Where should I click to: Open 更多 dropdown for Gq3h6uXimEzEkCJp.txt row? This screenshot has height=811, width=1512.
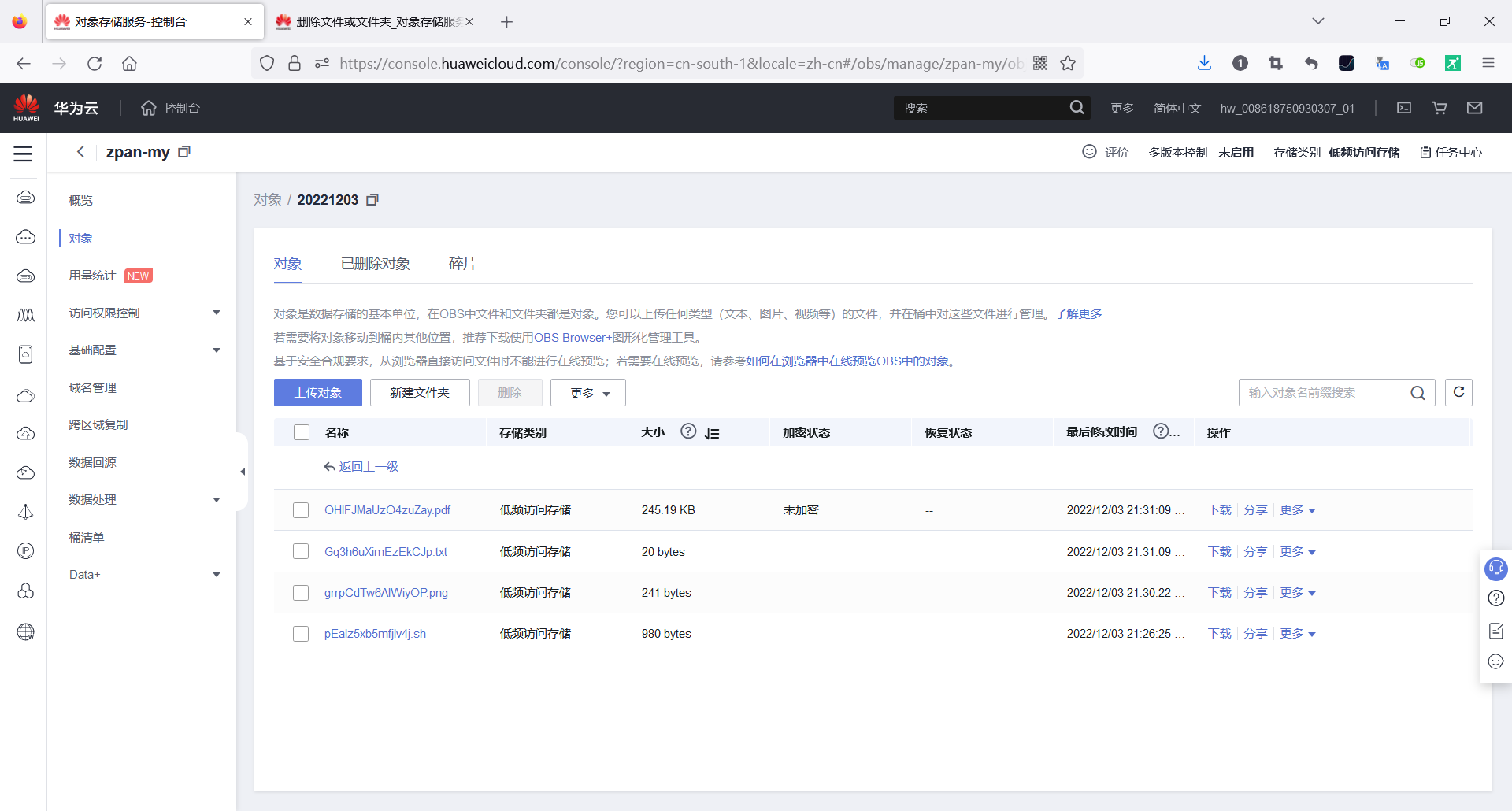(x=1298, y=551)
